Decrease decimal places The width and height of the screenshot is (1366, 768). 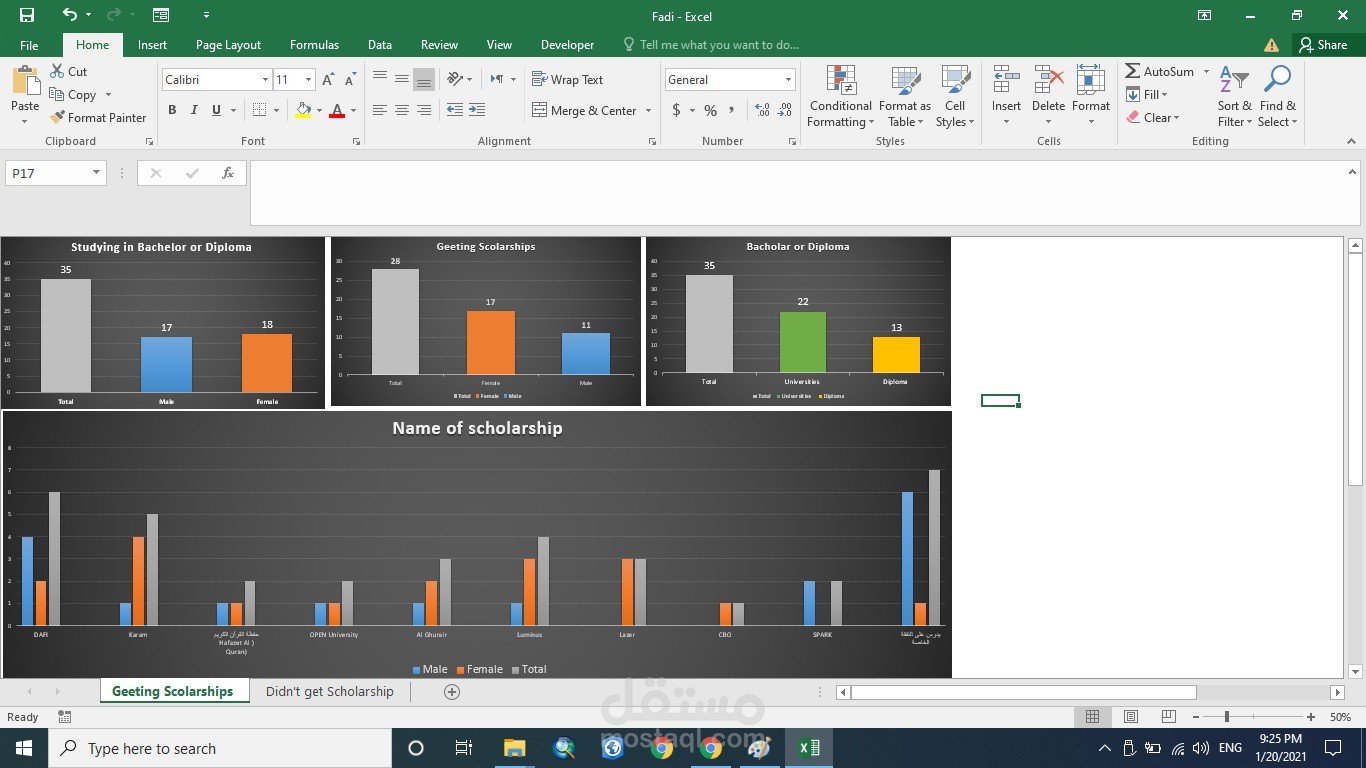(784, 110)
